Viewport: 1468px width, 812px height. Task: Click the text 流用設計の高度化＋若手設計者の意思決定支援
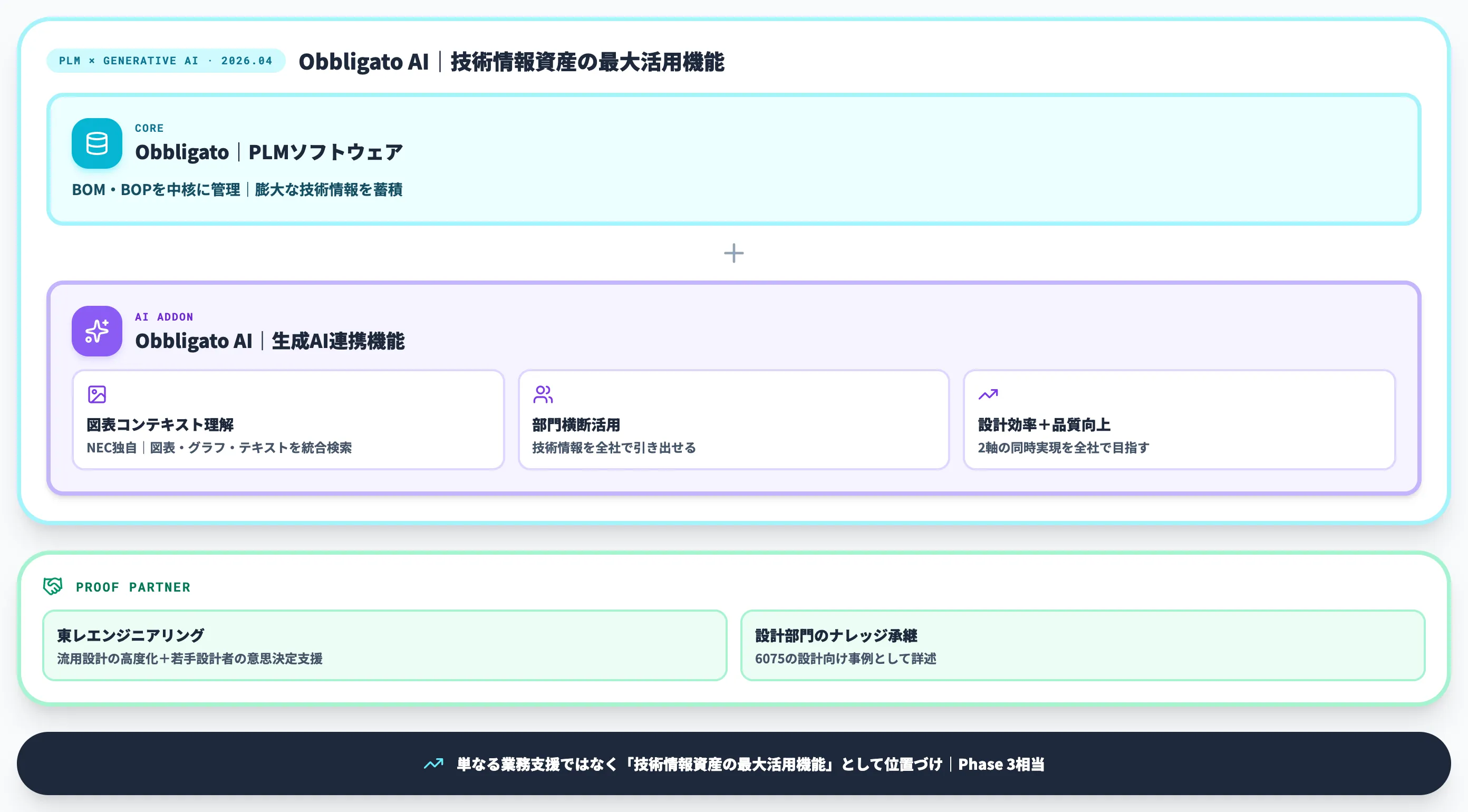[x=190, y=659]
